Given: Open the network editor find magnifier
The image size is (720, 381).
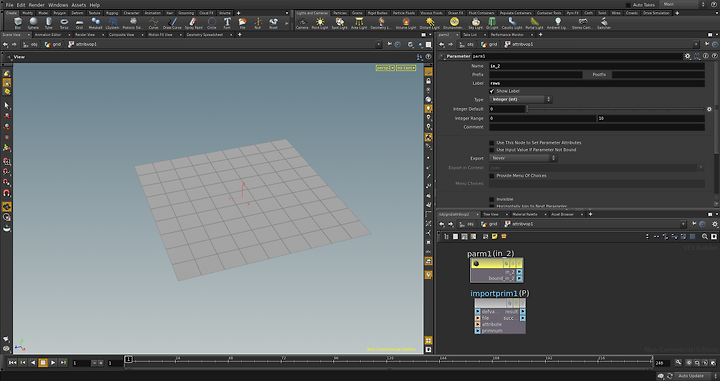Looking at the screenshot, I should (705, 236).
